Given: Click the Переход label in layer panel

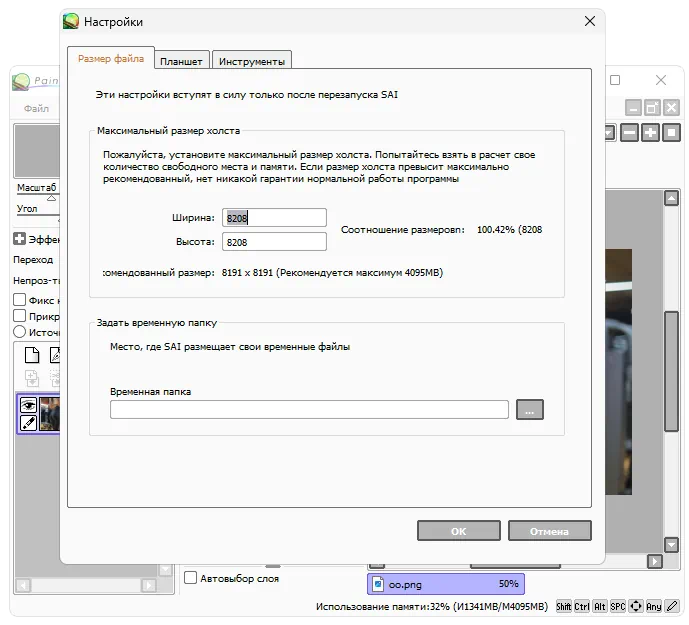Looking at the screenshot, I should pyautogui.click(x=33, y=259).
